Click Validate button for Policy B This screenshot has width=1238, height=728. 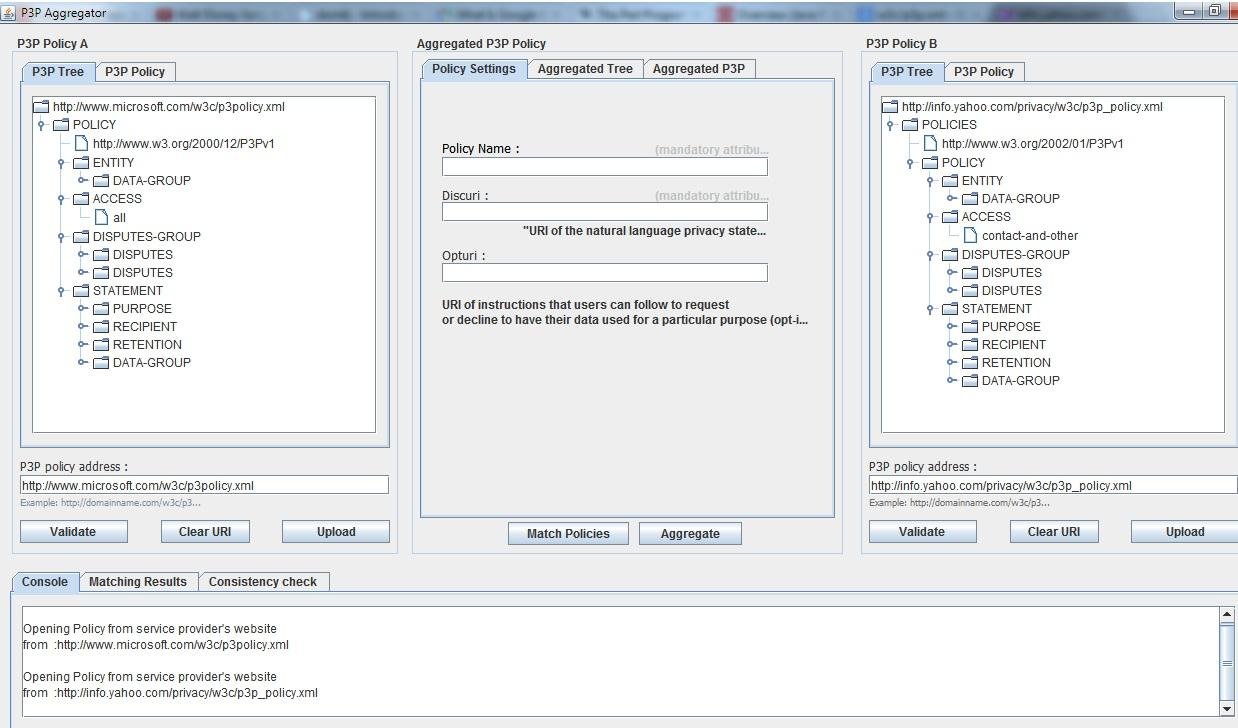click(922, 532)
